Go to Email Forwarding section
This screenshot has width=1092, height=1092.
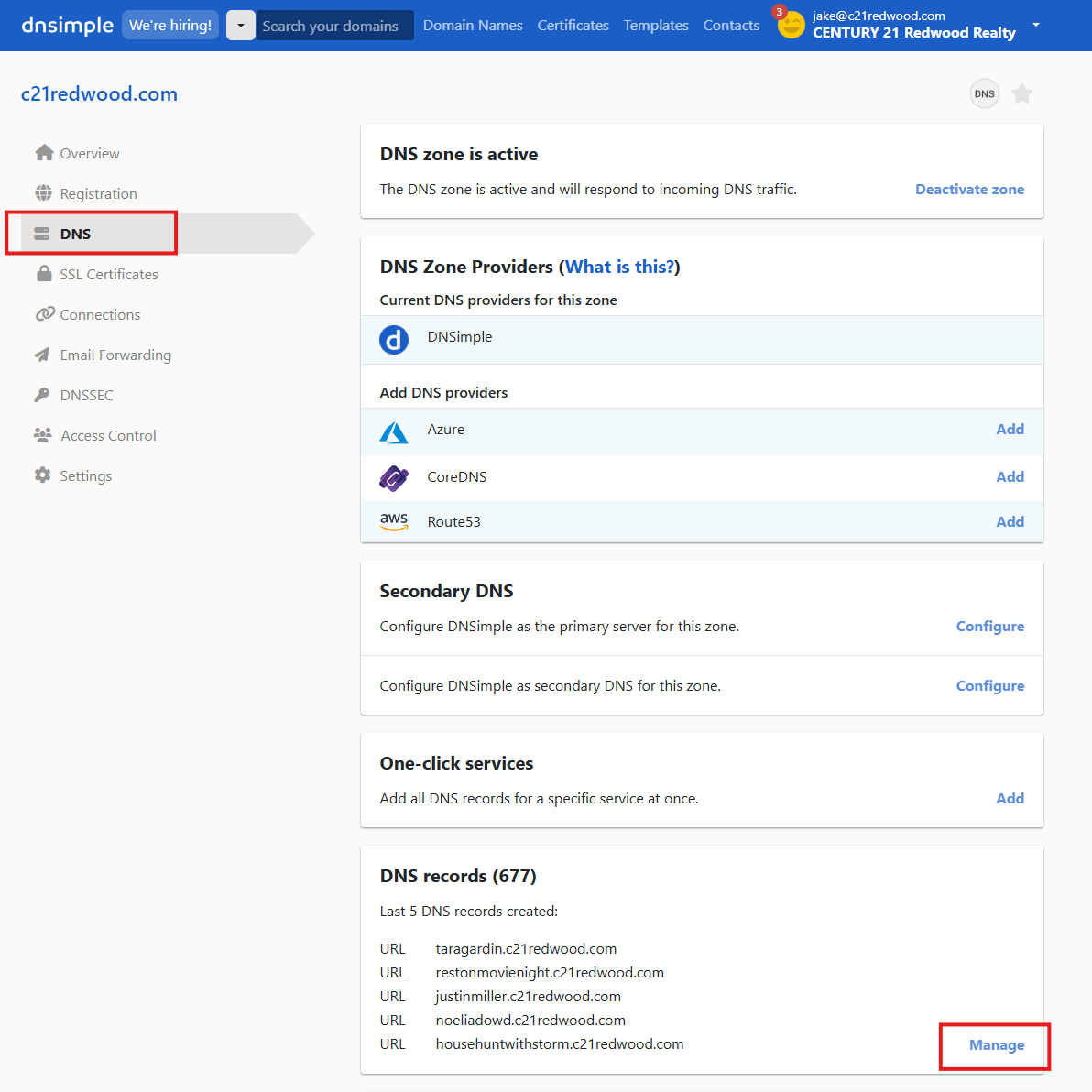pyautogui.click(x=115, y=355)
